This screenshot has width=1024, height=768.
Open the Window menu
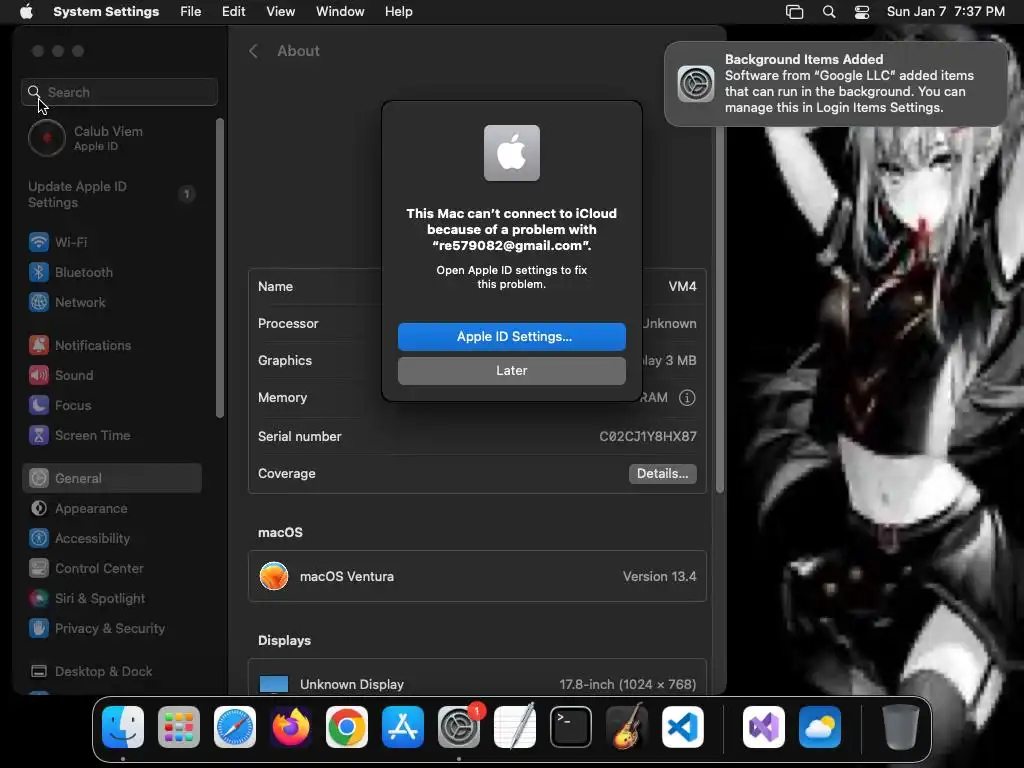(340, 12)
